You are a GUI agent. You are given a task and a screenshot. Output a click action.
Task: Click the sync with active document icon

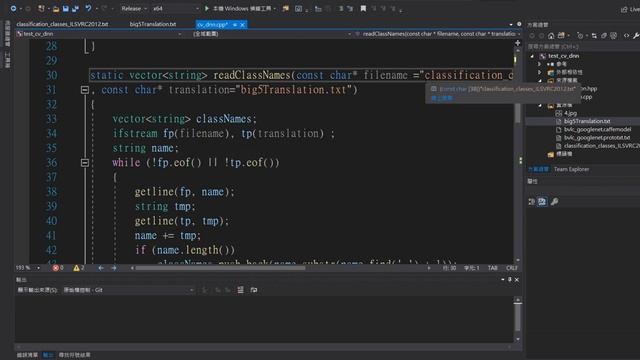[x=594, y=36]
